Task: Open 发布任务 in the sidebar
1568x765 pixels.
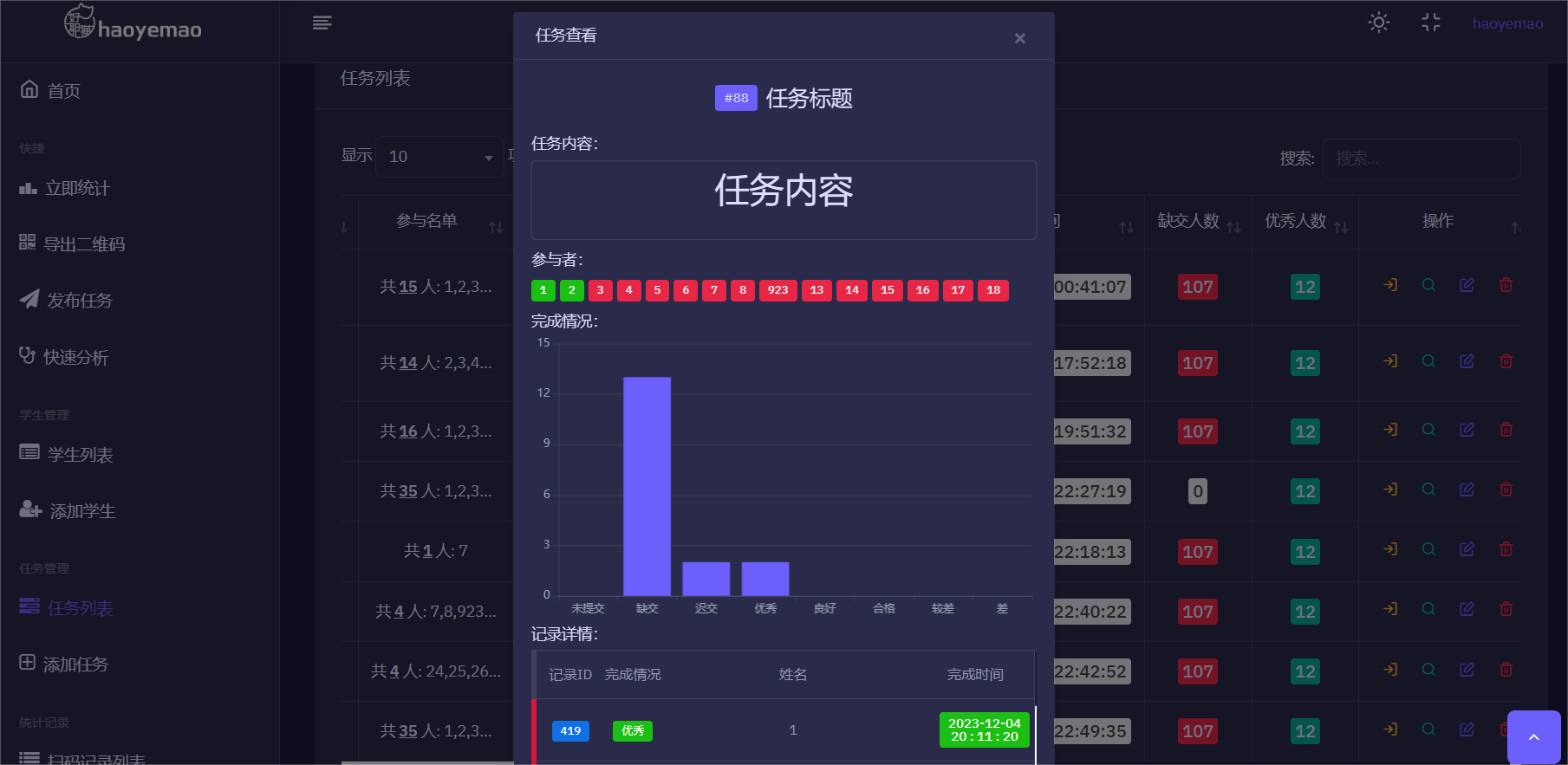Action: (x=79, y=301)
